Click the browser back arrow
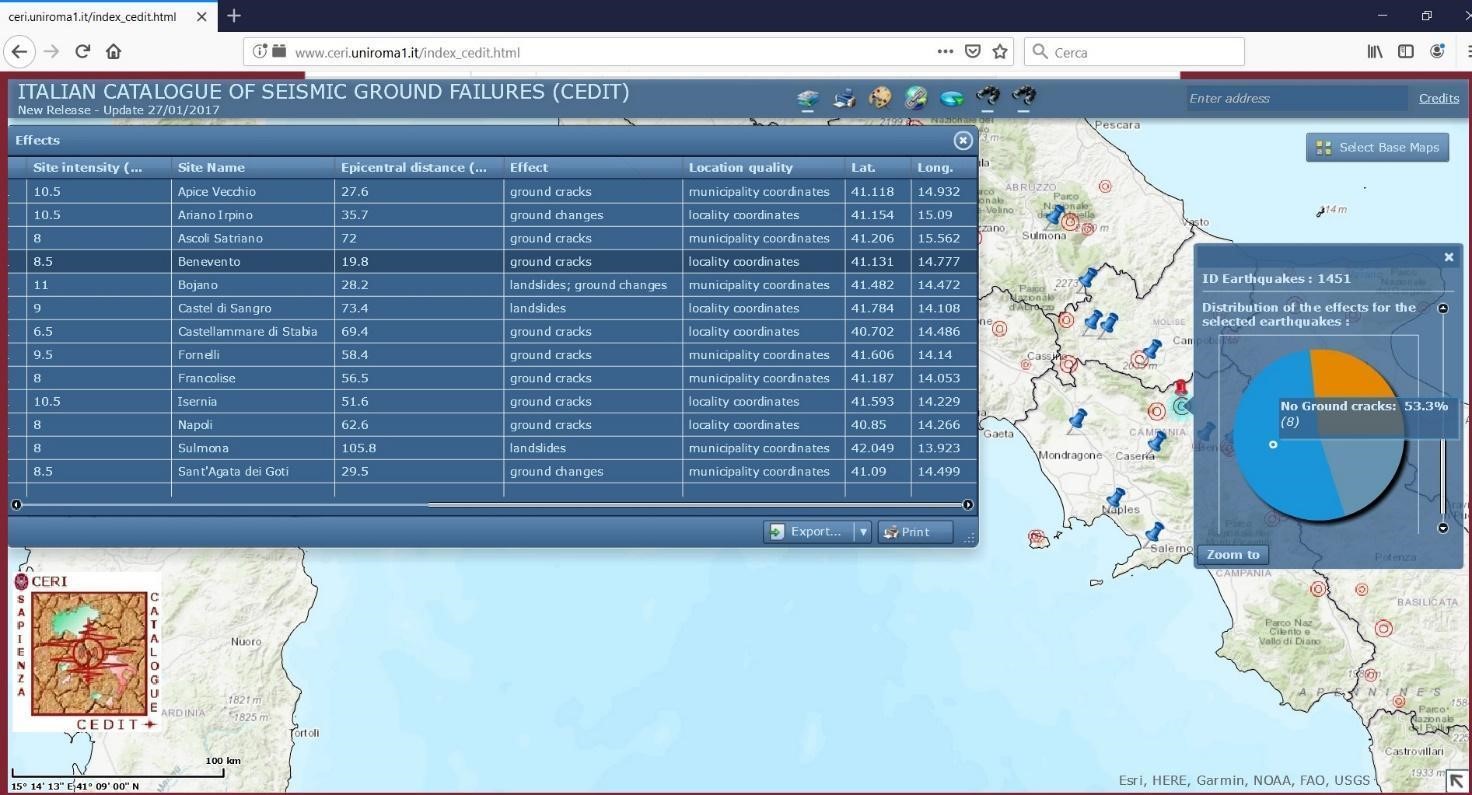 (20, 52)
